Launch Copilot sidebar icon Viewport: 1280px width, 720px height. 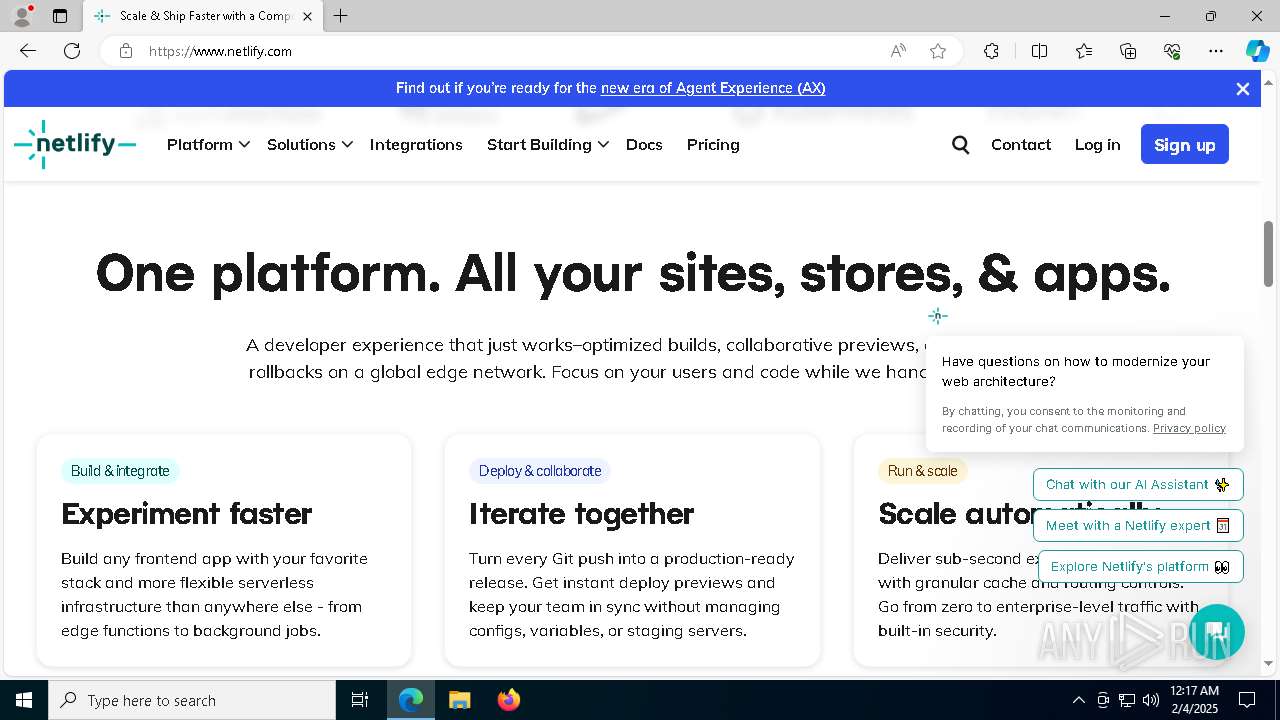pyautogui.click(x=1257, y=51)
